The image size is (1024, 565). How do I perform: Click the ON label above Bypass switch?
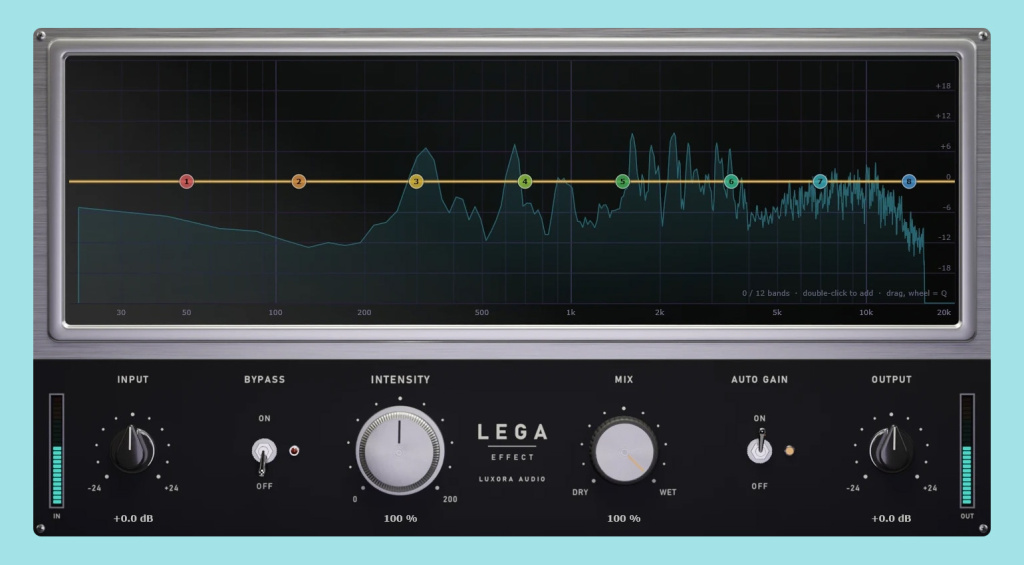pyautogui.click(x=264, y=419)
